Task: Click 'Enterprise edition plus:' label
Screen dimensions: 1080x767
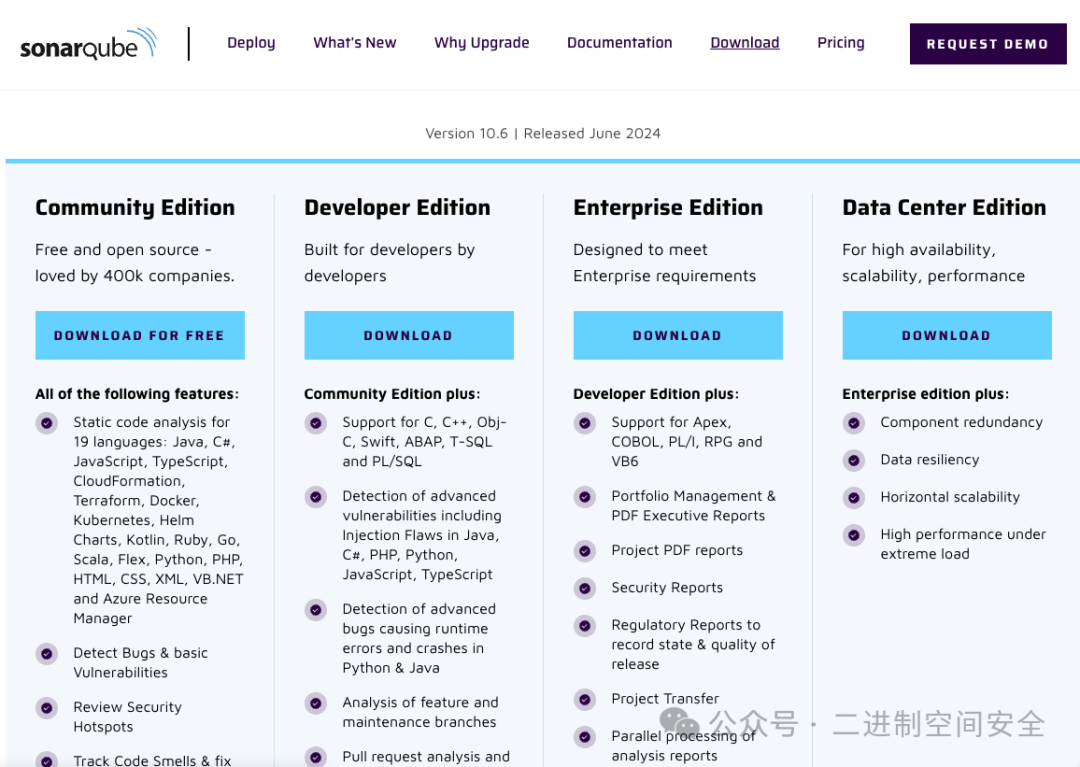Action: coord(925,394)
